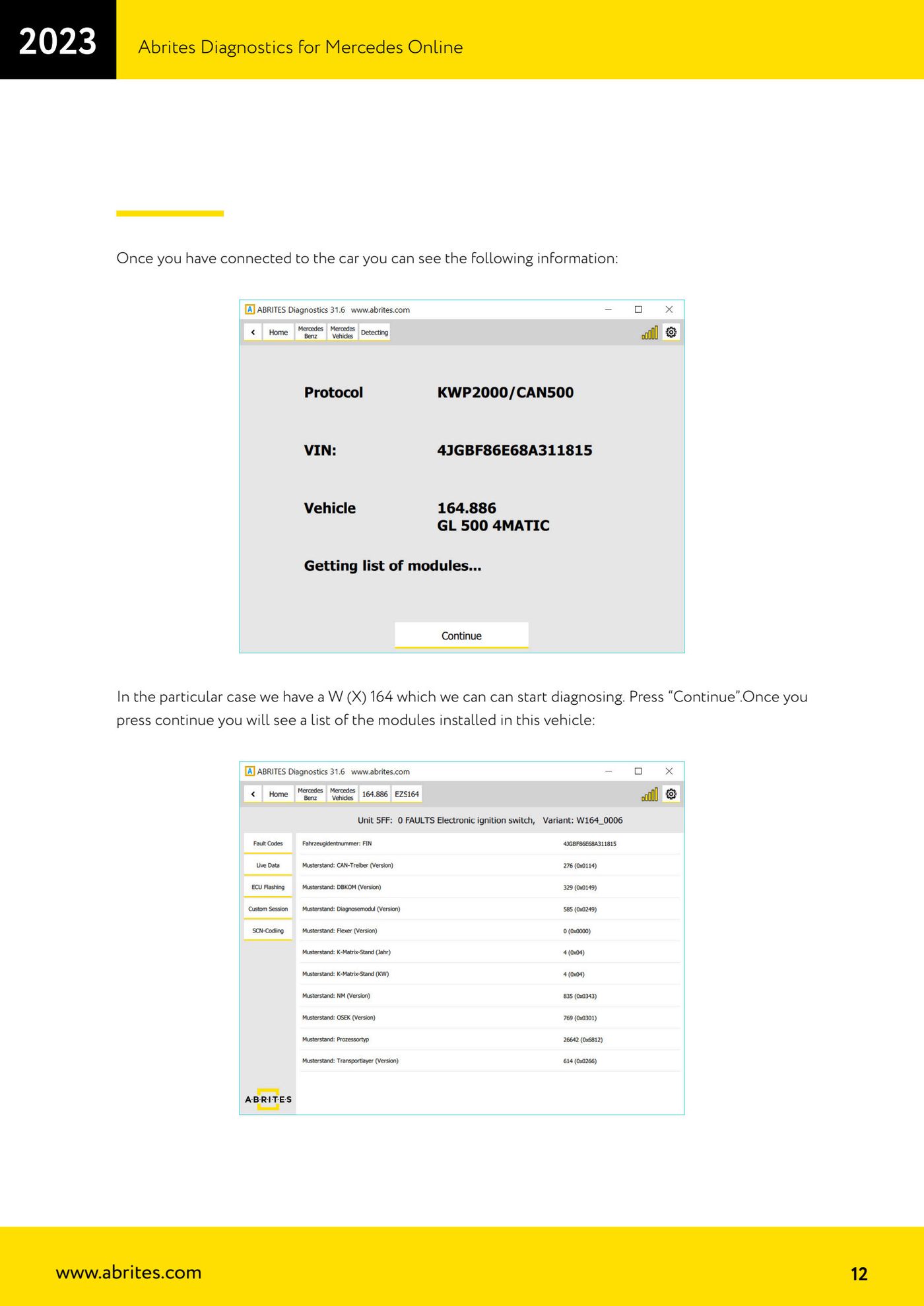Select Musterstand: OSEK (Version) row
The width and height of the screenshot is (924, 1306).
[490, 1018]
